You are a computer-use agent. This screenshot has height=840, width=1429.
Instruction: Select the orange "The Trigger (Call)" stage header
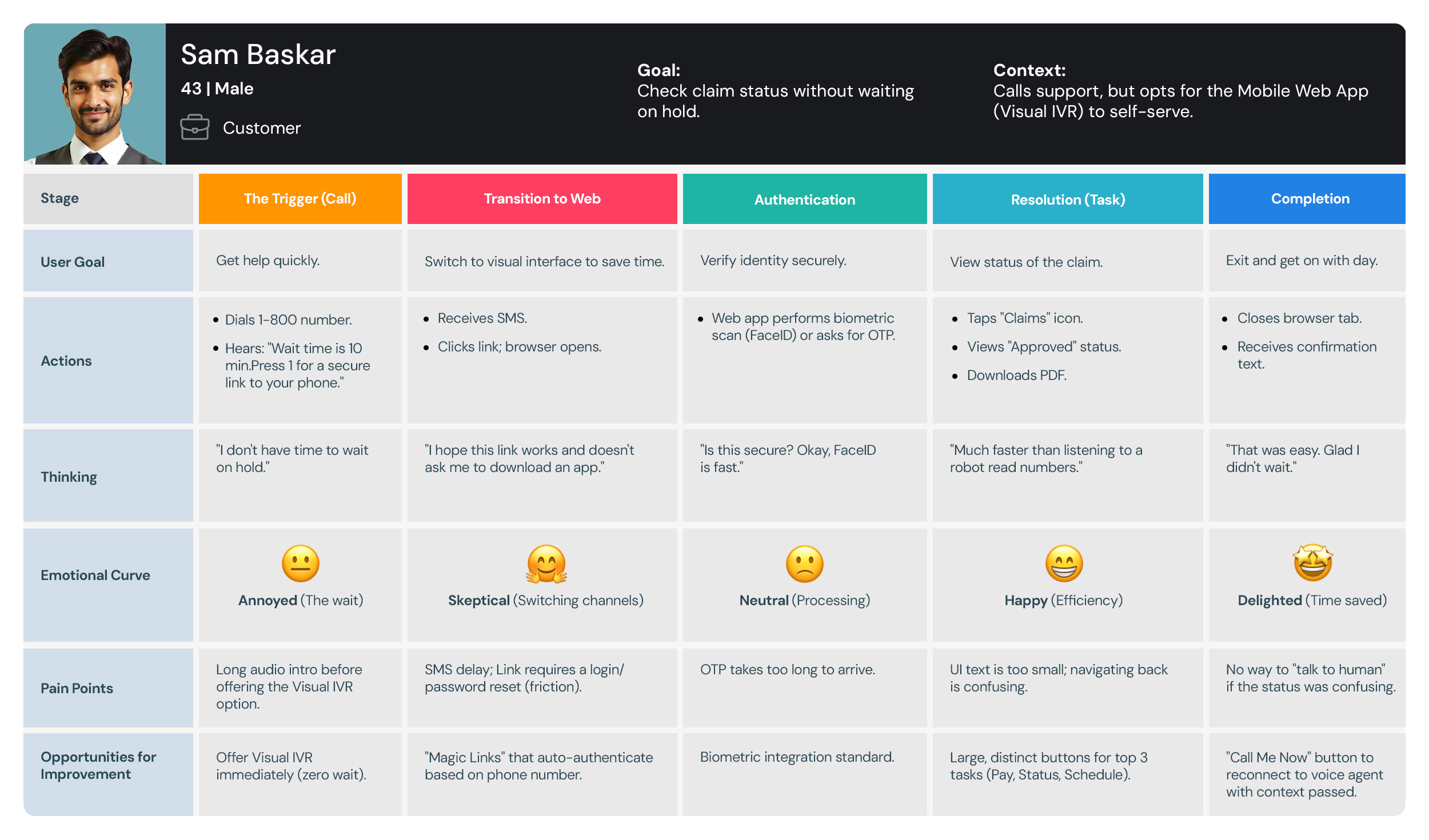tap(300, 199)
